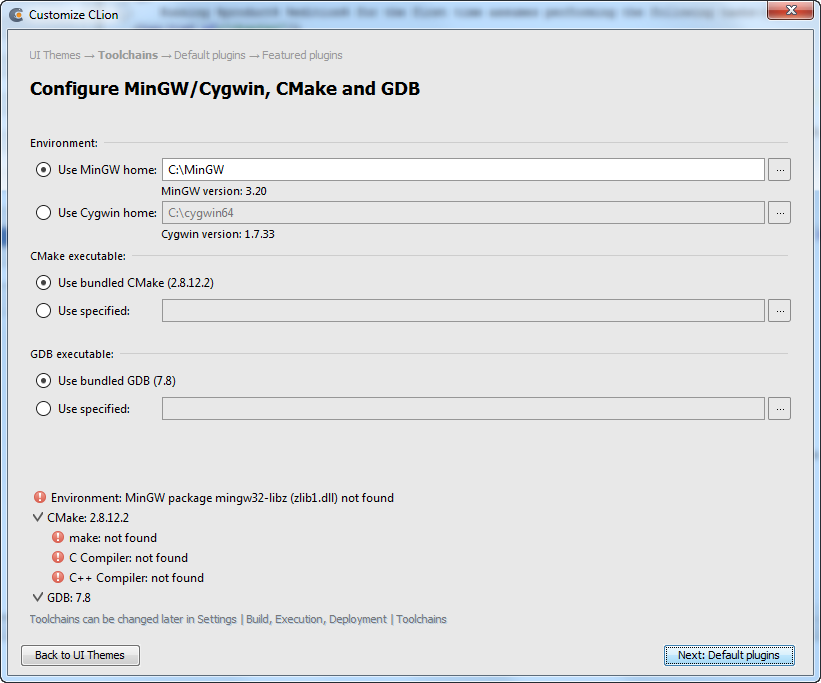Click the Cygwin home path field
The height and width of the screenshot is (683, 821).
tap(463, 213)
